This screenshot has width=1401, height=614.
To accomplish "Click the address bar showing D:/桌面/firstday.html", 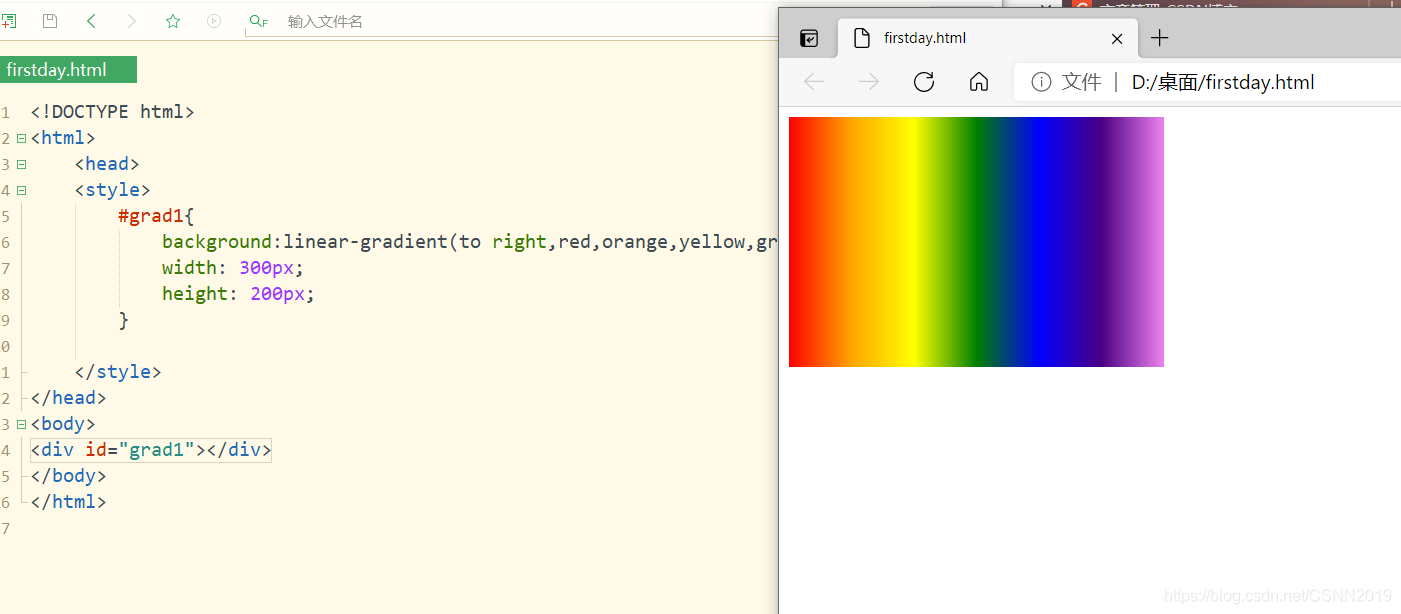I will point(1223,82).
